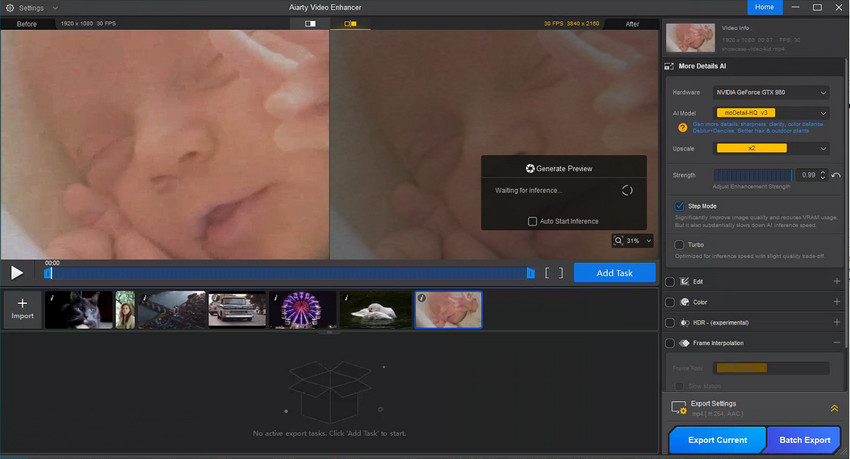Image resolution: width=850 pixels, height=459 pixels.
Task: Collapse the Frame Interpolation section
Action: click(836, 342)
